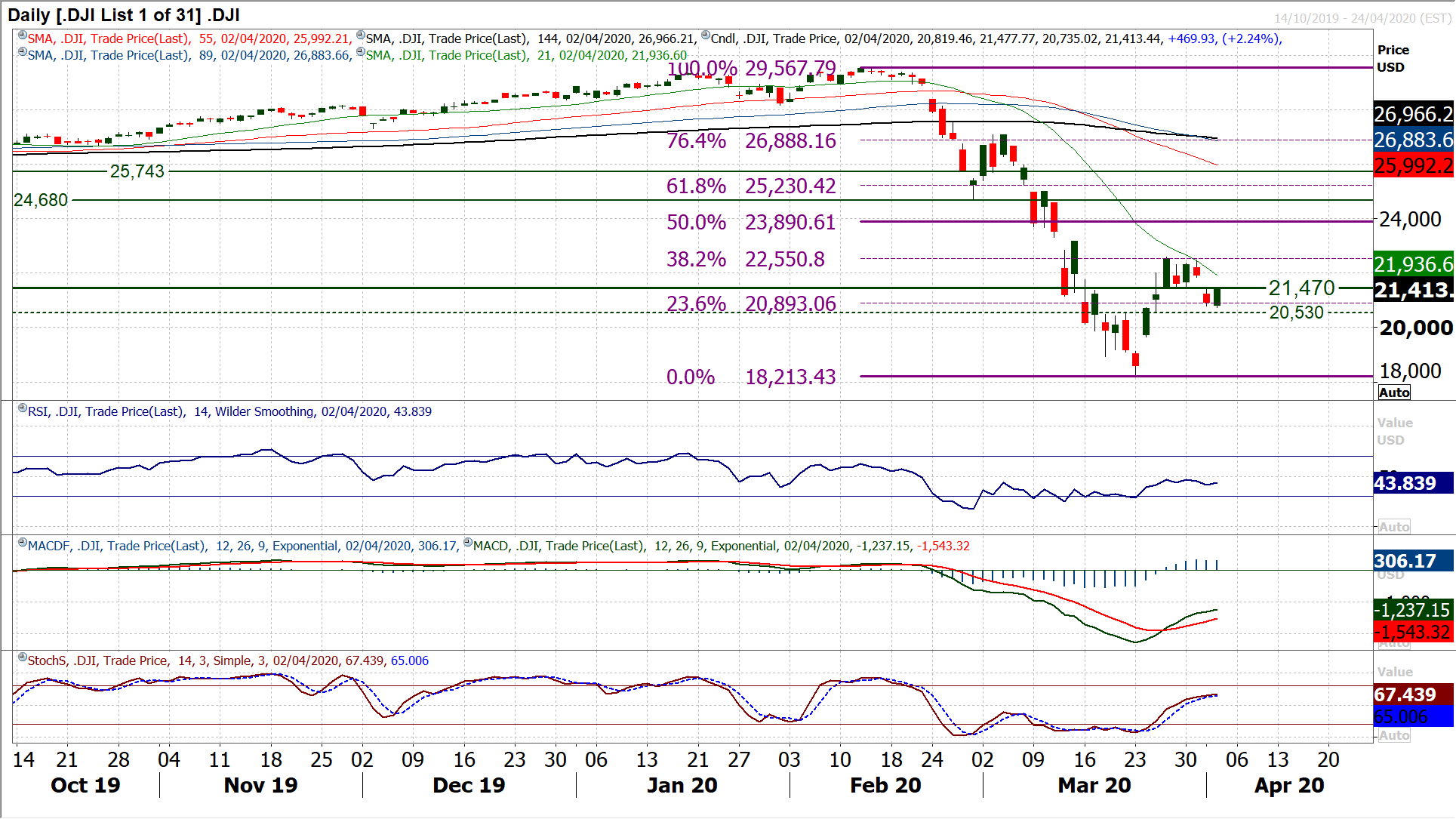Screen dimensions: 1456x819
Task: Select the Cndl .DJI candle legend marker
Action: pos(706,35)
